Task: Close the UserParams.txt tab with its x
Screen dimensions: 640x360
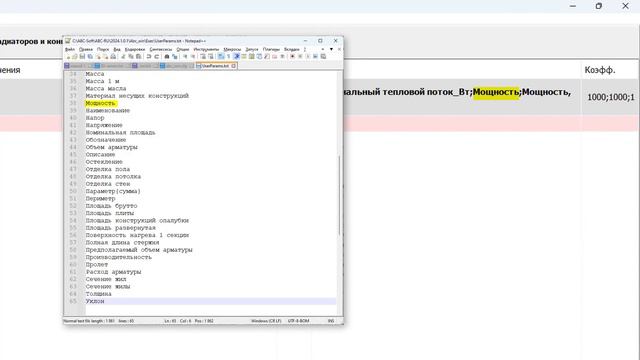Action: [x=234, y=66]
